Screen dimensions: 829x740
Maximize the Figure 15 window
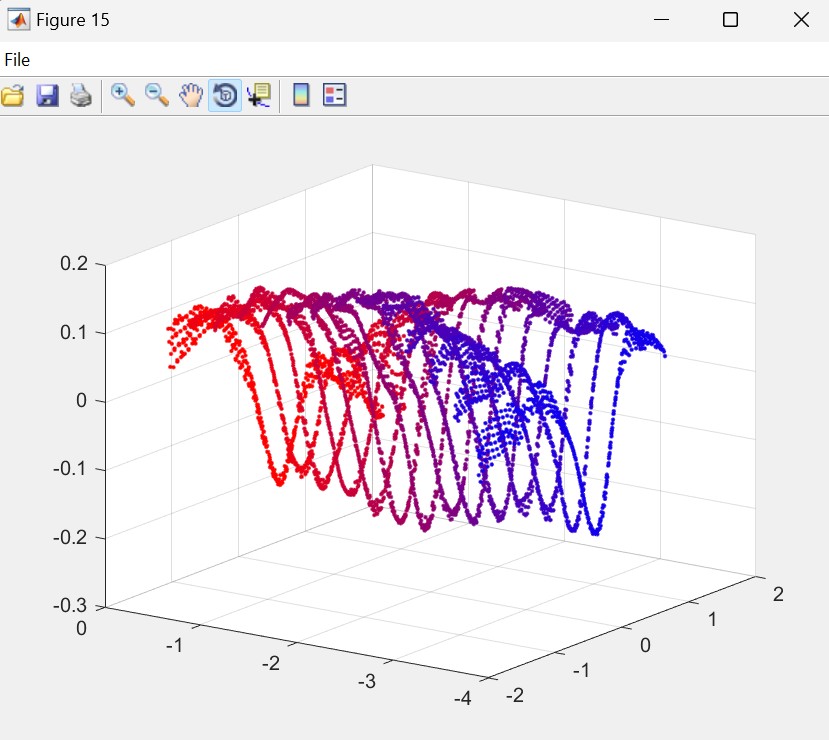pos(730,20)
